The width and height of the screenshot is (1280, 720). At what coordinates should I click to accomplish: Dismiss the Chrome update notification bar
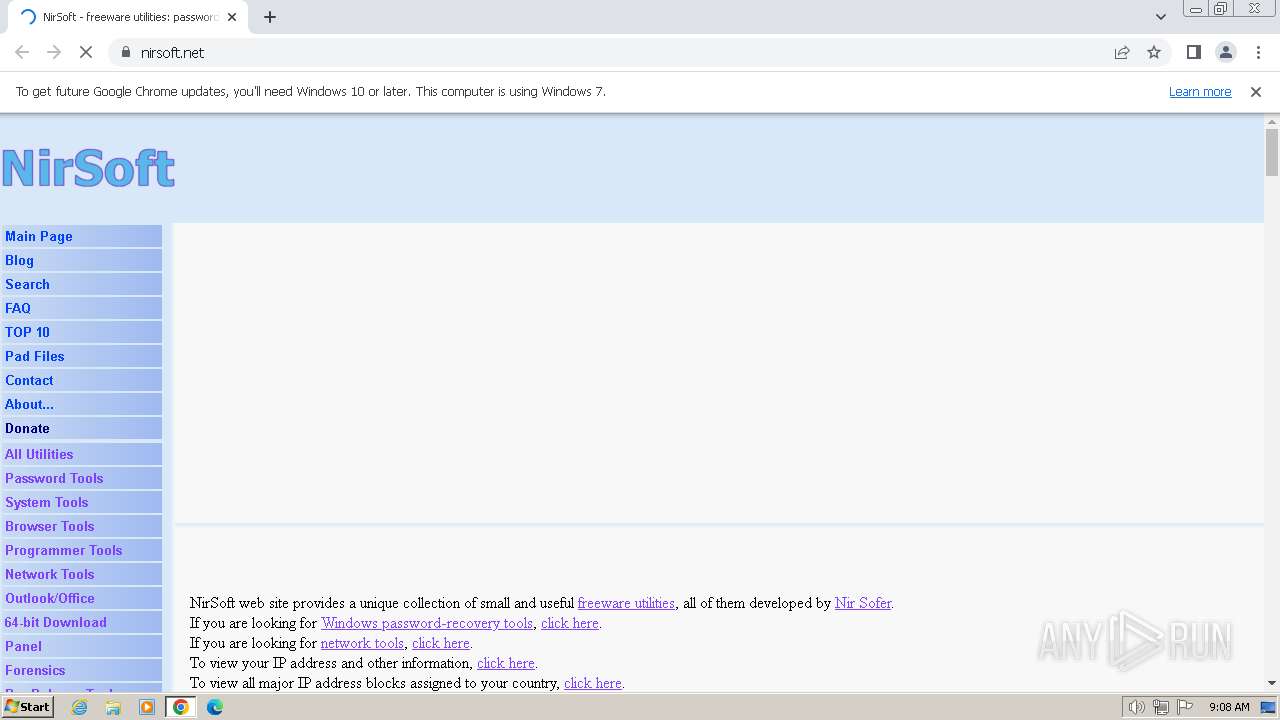(x=1256, y=91)
